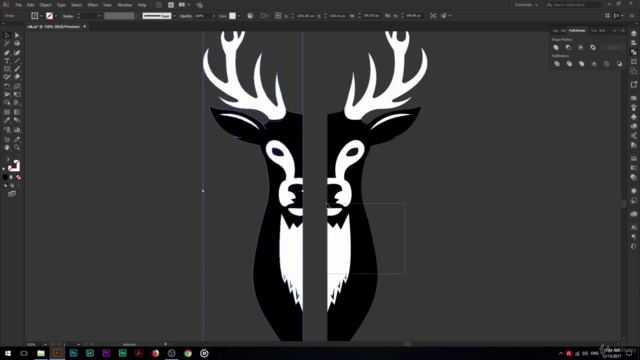
Task: Select the Direct Selection tool
Action: [x=17, y=36]
